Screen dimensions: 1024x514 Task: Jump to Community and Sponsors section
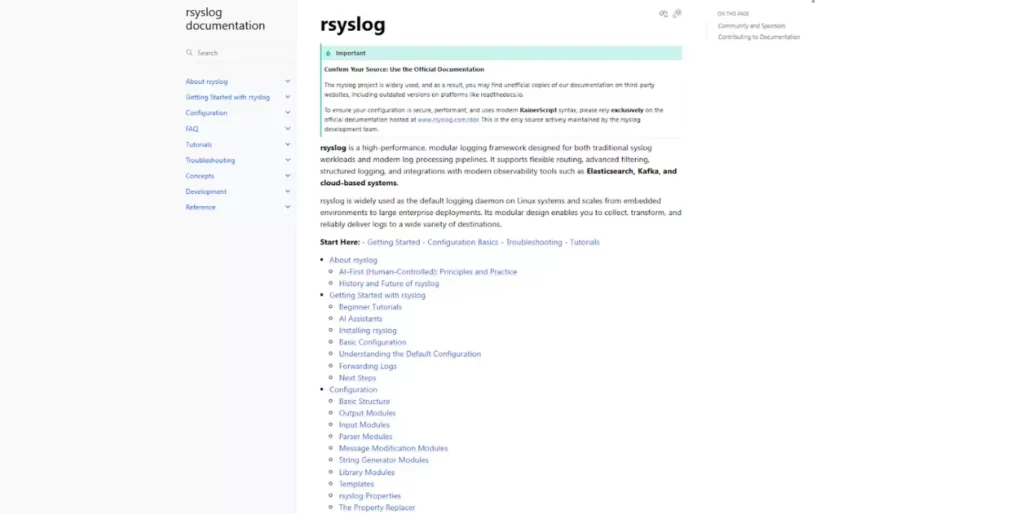point(751,26)
